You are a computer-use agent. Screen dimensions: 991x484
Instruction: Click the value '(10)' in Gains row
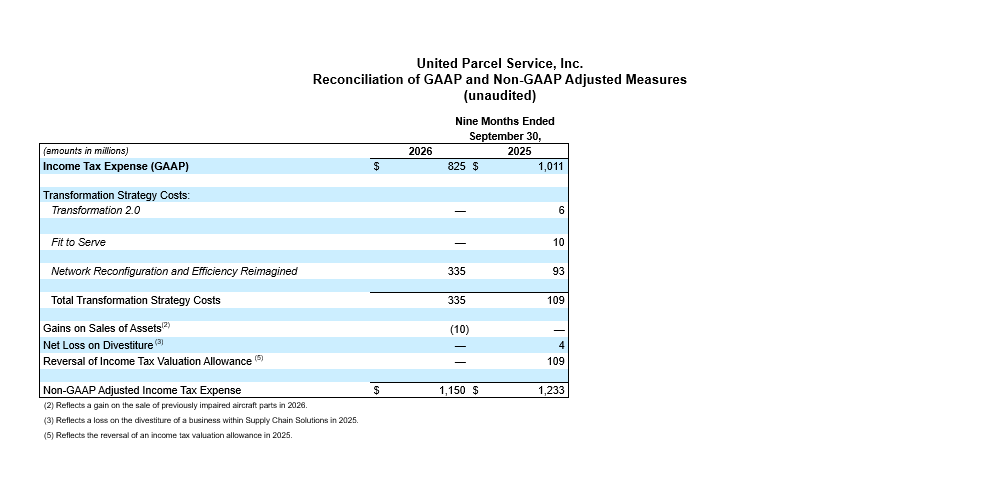(459, 329)
